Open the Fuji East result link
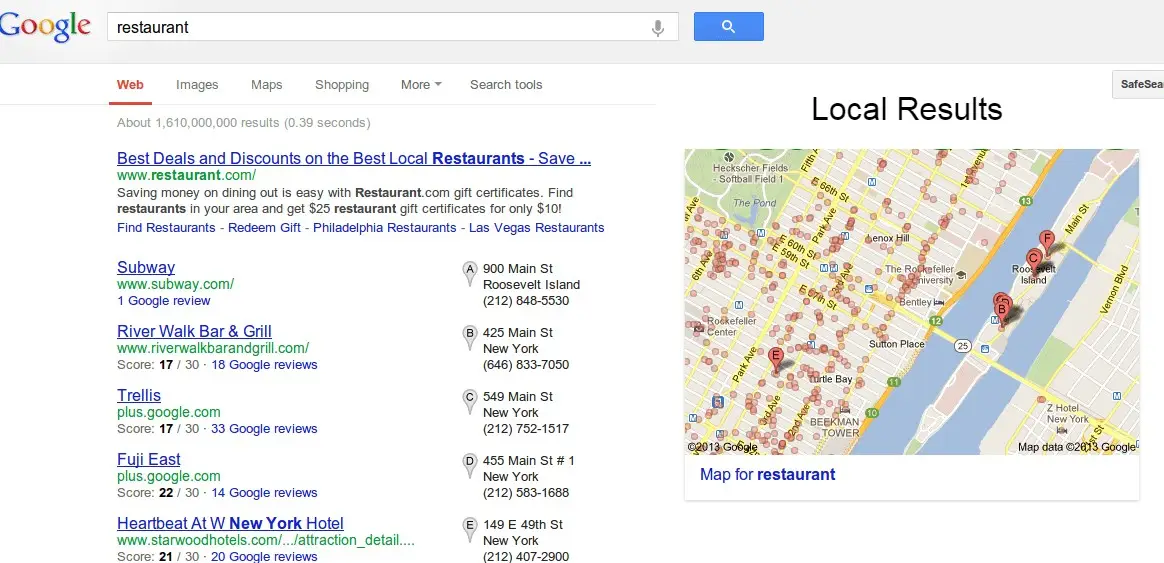This screenshot has width=1164, height=563. tap(148, 459)
